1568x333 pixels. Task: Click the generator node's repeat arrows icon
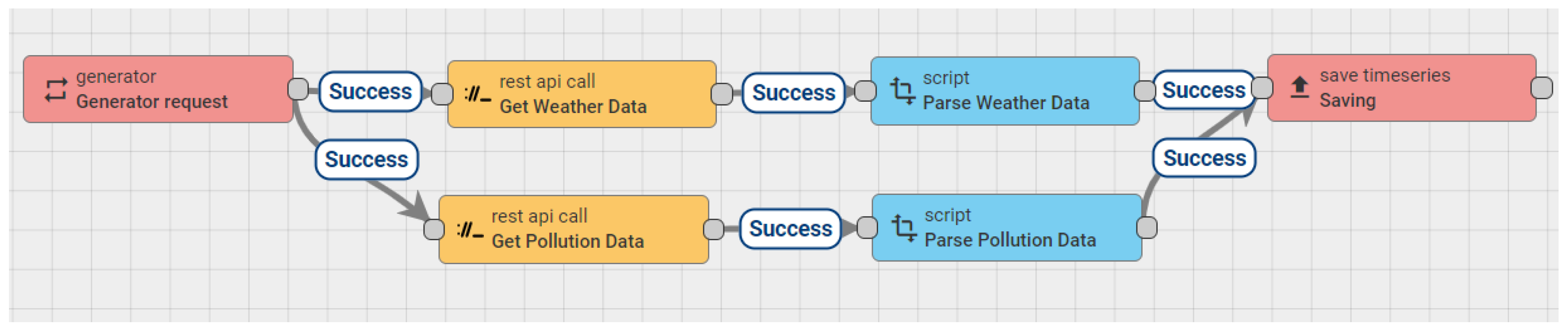55,90
